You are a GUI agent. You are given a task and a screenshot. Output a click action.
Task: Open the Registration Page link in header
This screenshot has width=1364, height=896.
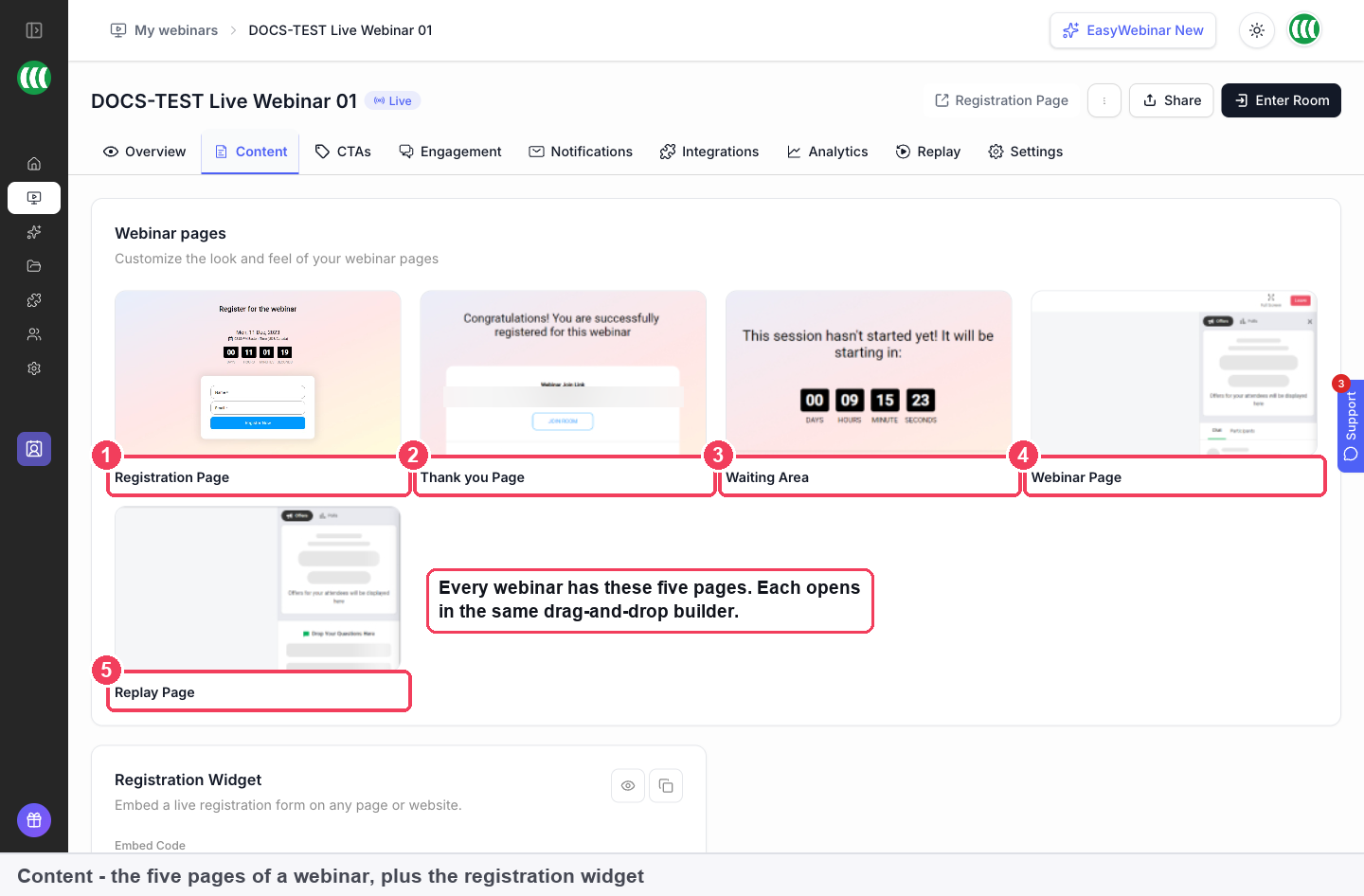pyautogui.click(x=1001, y=100)
